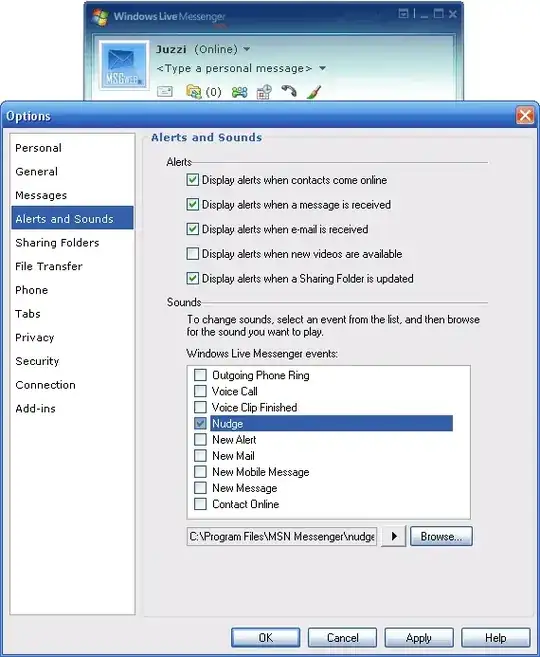This screenshot has width=540, height=657.
Task: Click the 'Type a personal message' field
Action: coord(234,68)
